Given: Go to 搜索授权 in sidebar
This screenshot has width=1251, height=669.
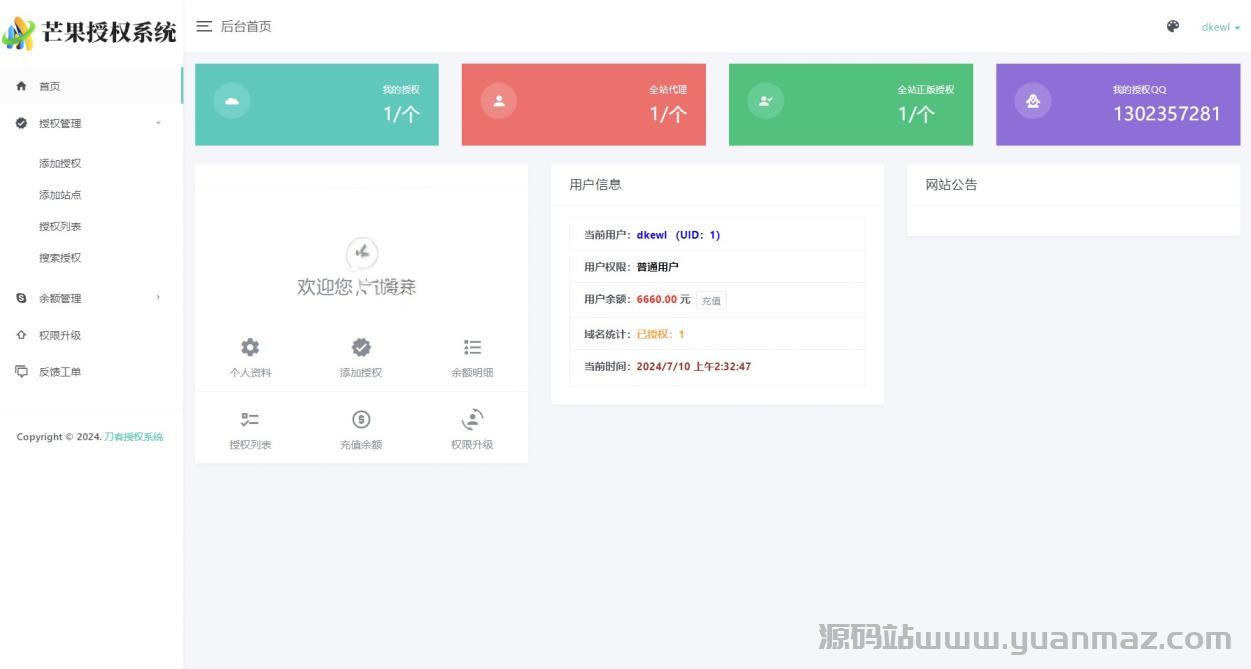Looking at the screenshot, I should (x=60, y=258).
